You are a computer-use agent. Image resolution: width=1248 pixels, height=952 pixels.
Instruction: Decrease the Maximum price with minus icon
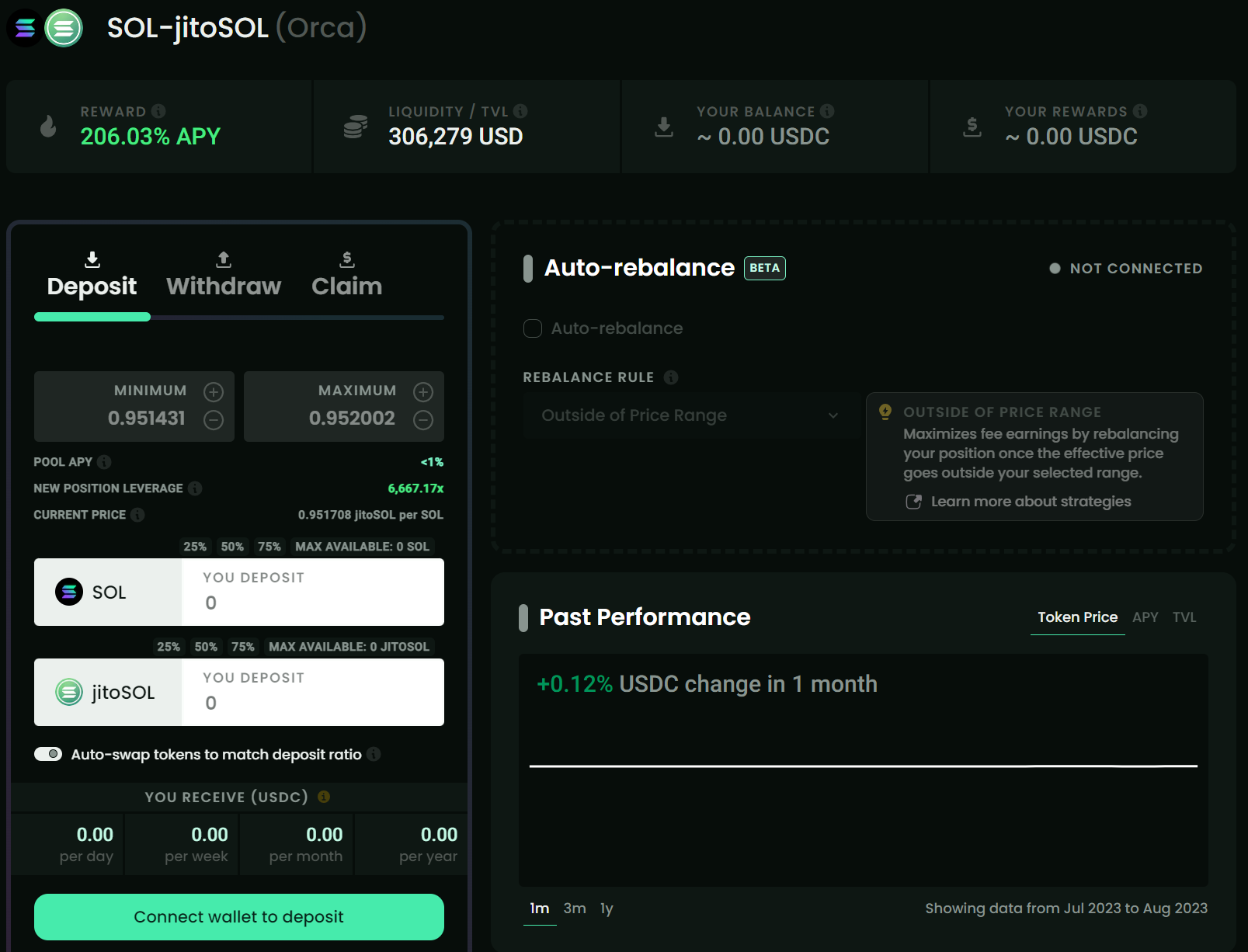423,420
